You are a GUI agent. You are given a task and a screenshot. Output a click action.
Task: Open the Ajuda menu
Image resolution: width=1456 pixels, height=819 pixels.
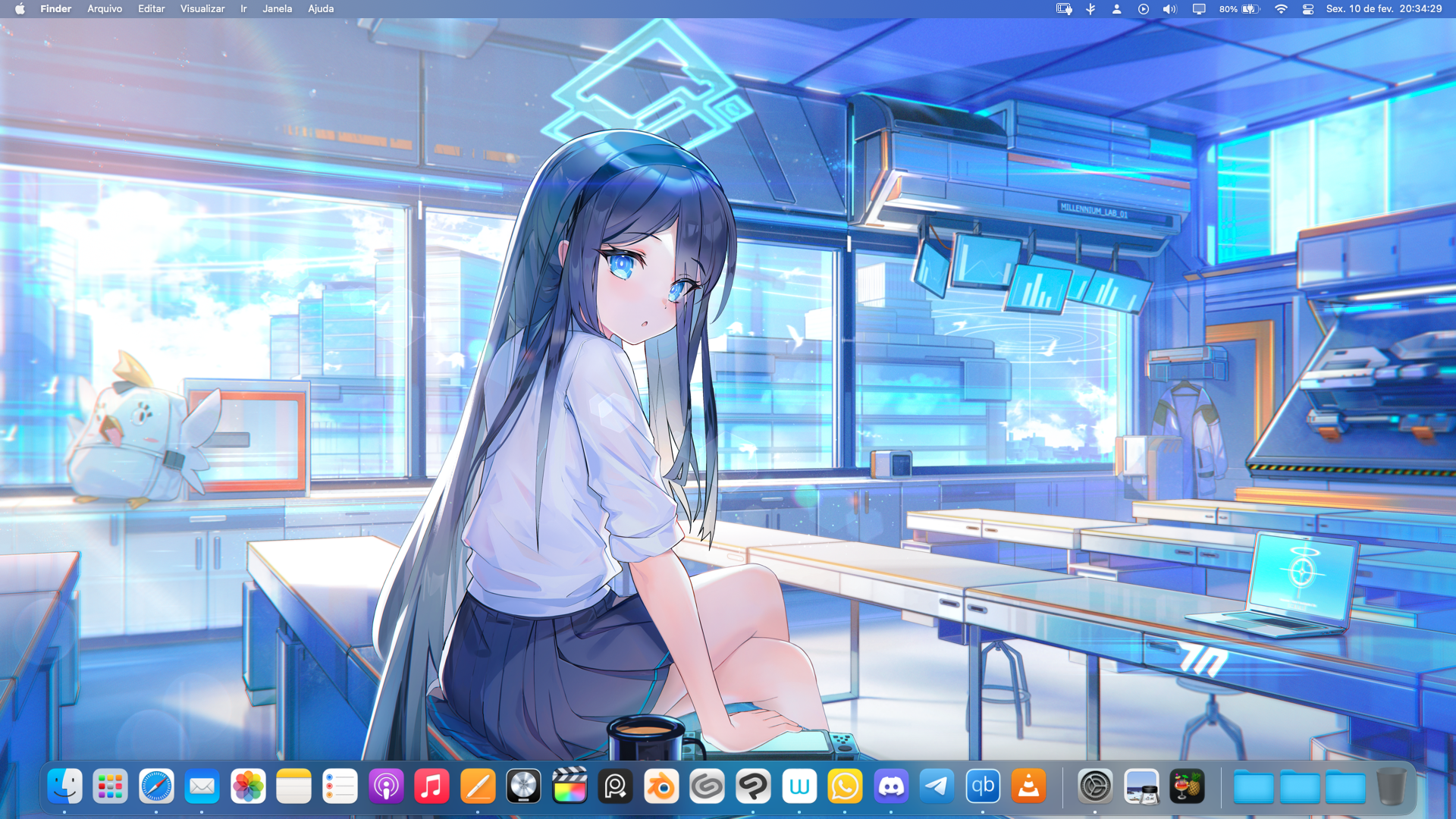(x=321, y=9)
